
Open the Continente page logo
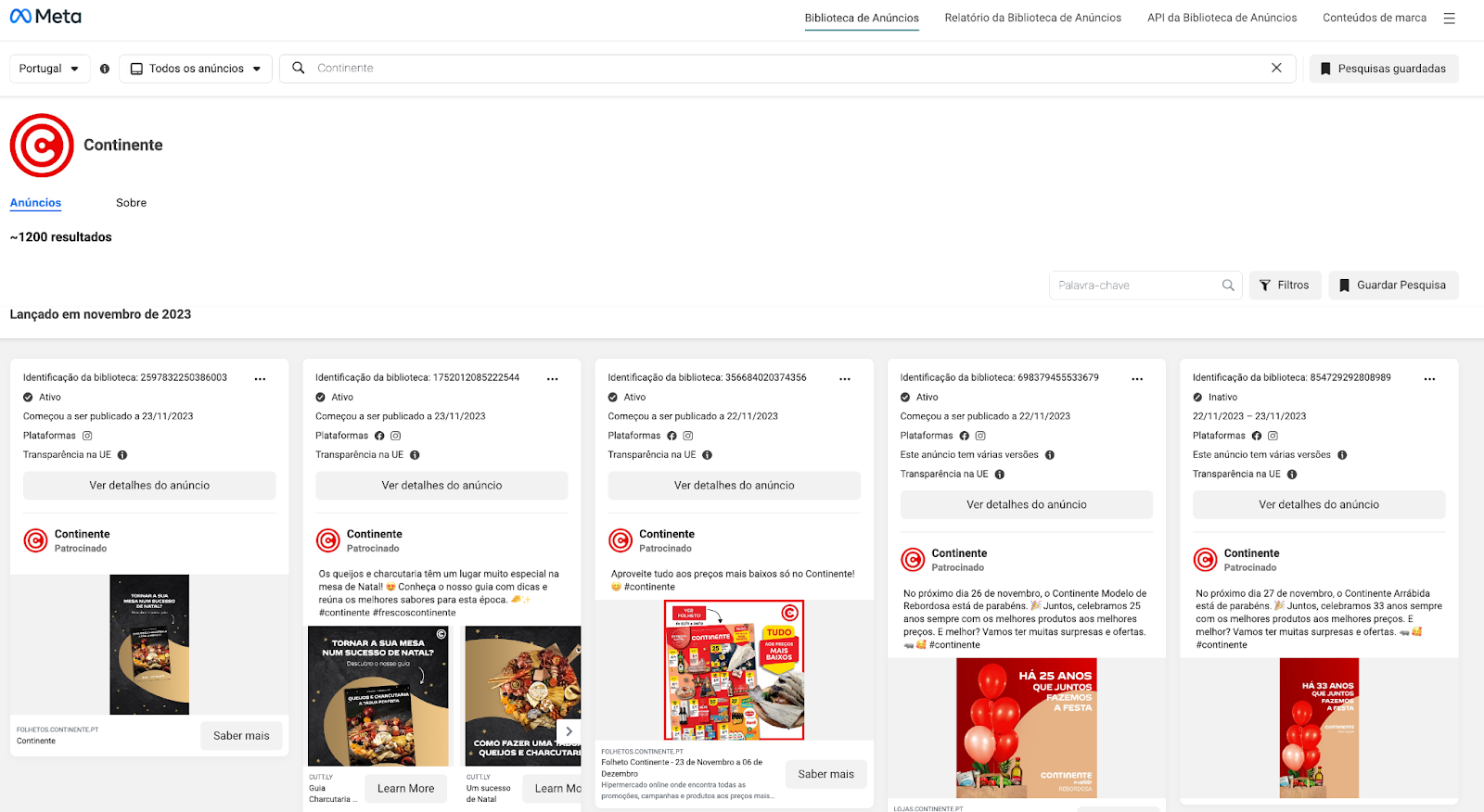pos(42,146)
